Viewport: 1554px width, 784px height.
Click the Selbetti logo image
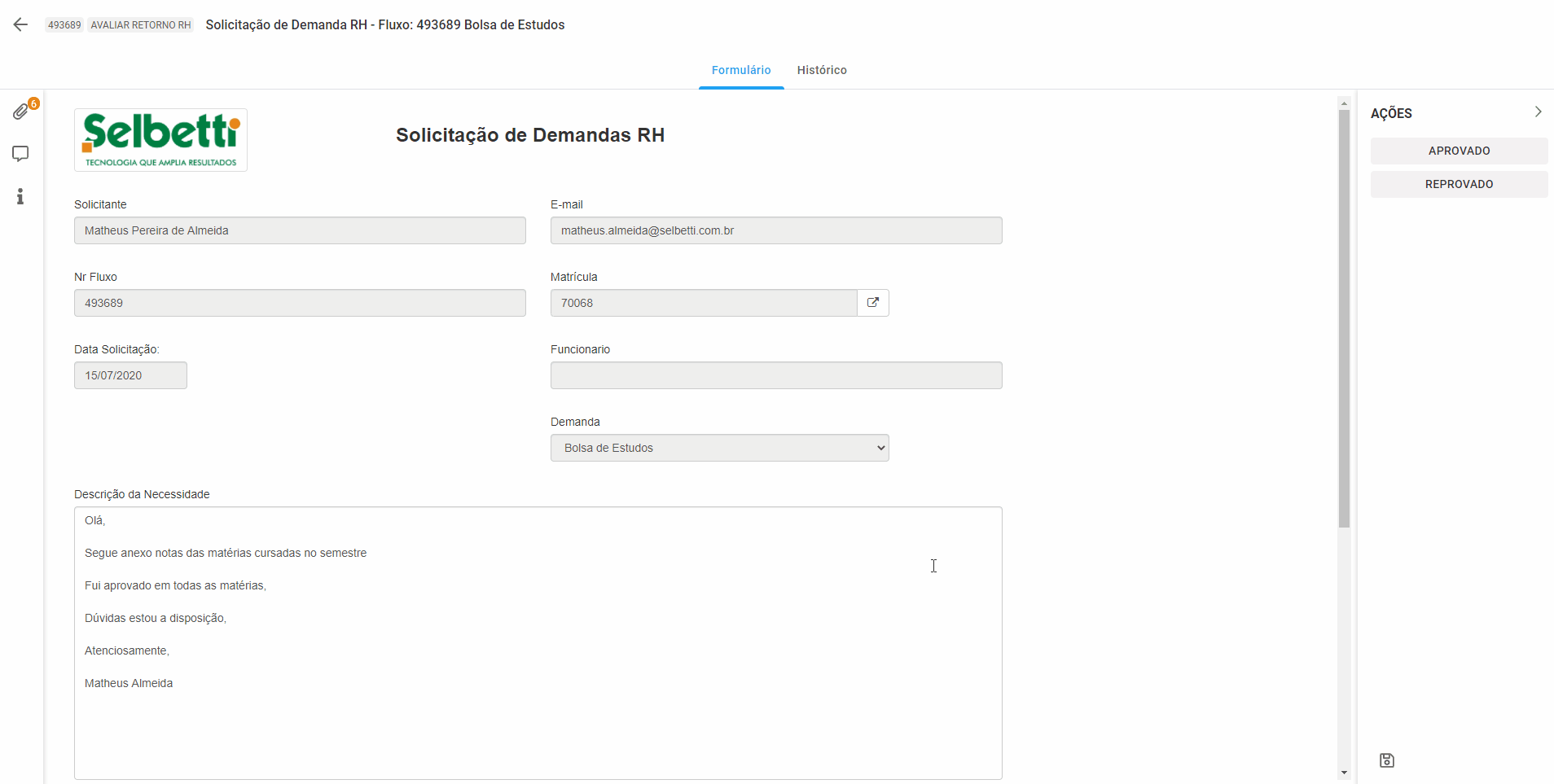(x=160, y=140)
